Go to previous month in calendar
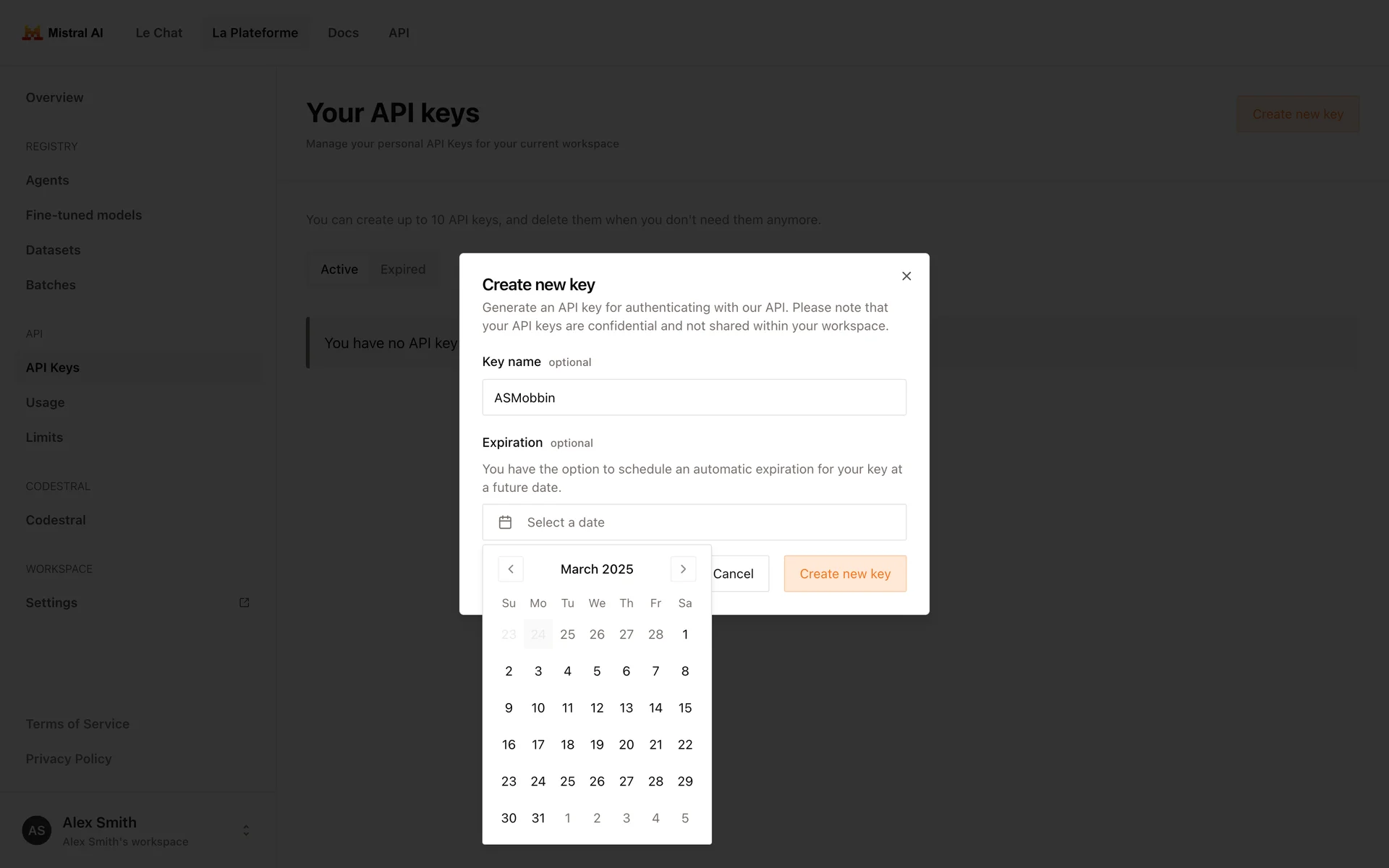This screenshot has height=868, width=1389. coord(511,569)
